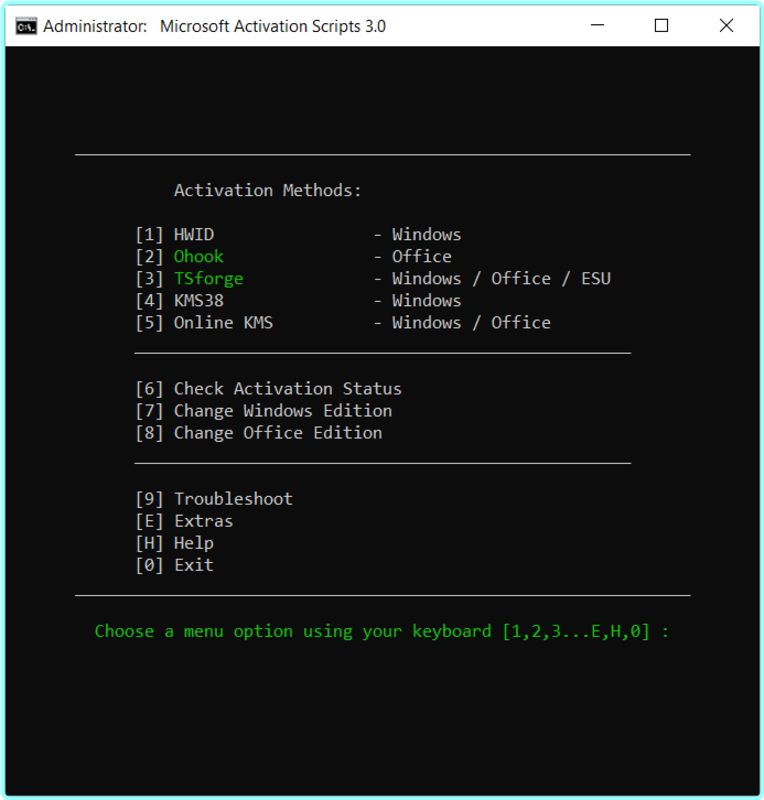Click 'Windows / Office' beside Online KMS

pyautogui.click(x=471, y=323)
